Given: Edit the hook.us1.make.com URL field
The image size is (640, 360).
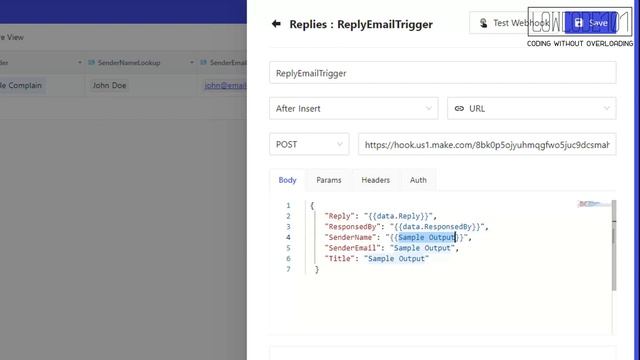Looking at the screenshot, I should pos(487,144).
